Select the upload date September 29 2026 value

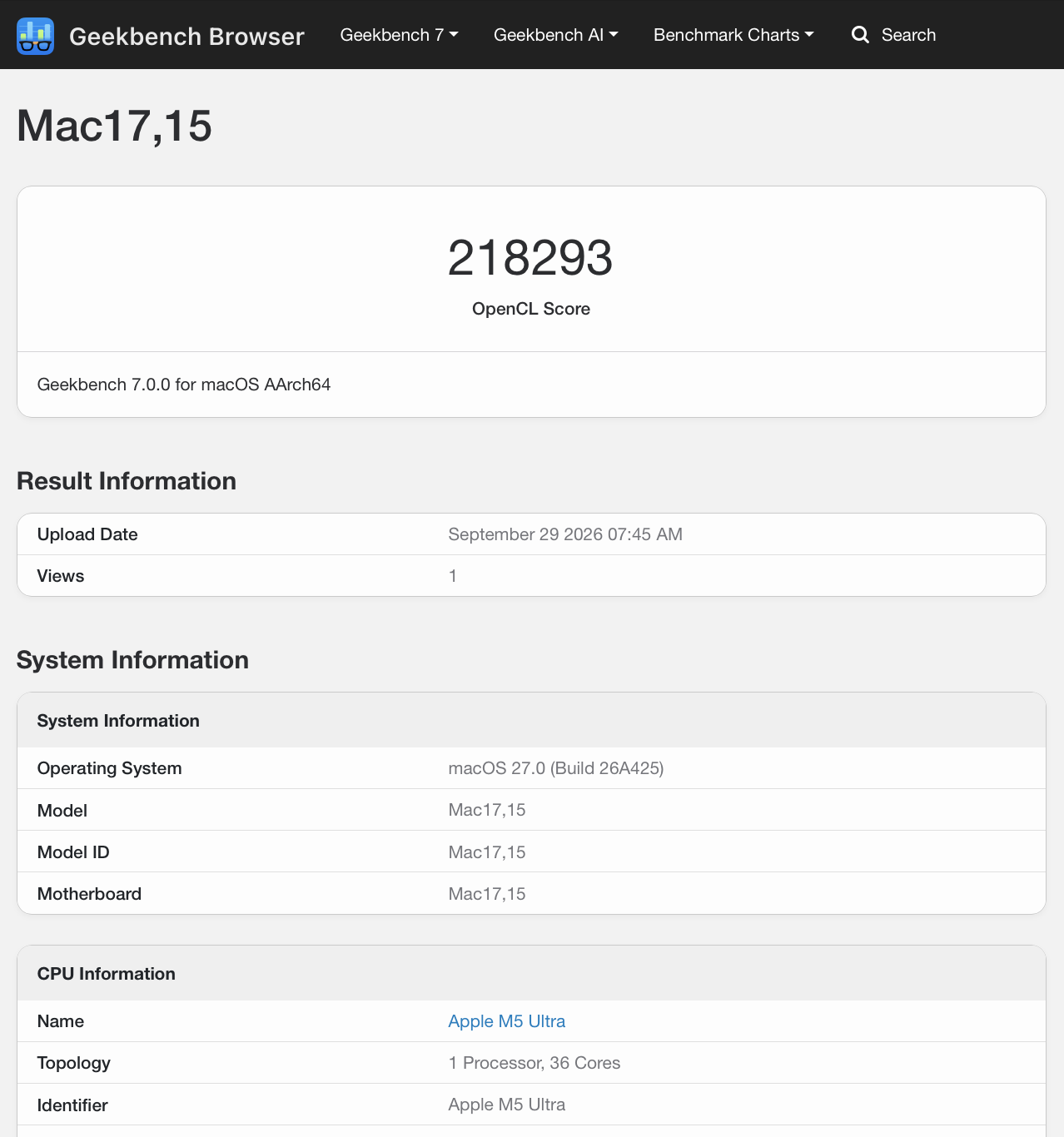pyautogui.click(x=565, y=534)
